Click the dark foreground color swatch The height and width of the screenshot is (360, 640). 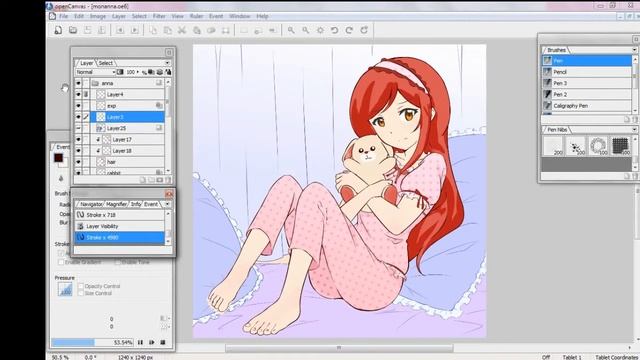(x=58, y=158)
